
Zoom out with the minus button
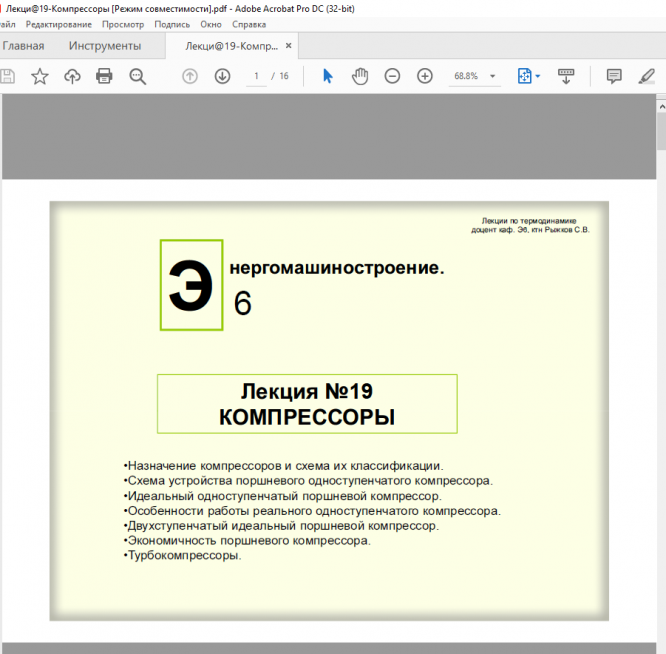pyautogui.click(x=393, y=76)
